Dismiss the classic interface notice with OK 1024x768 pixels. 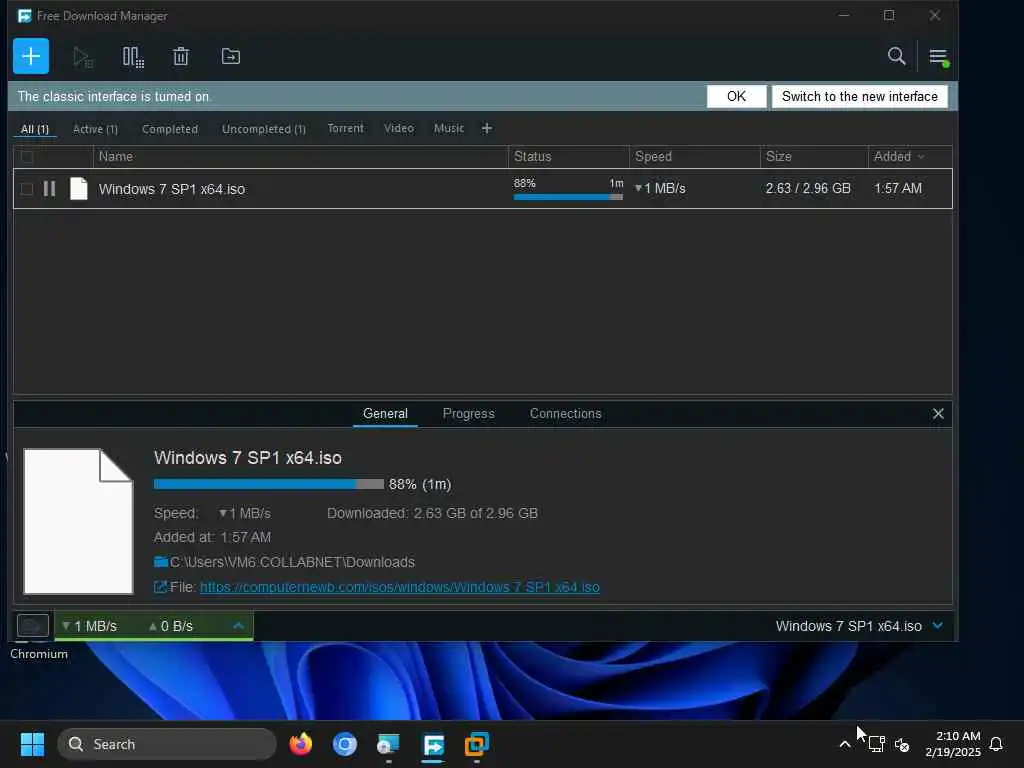736,97
